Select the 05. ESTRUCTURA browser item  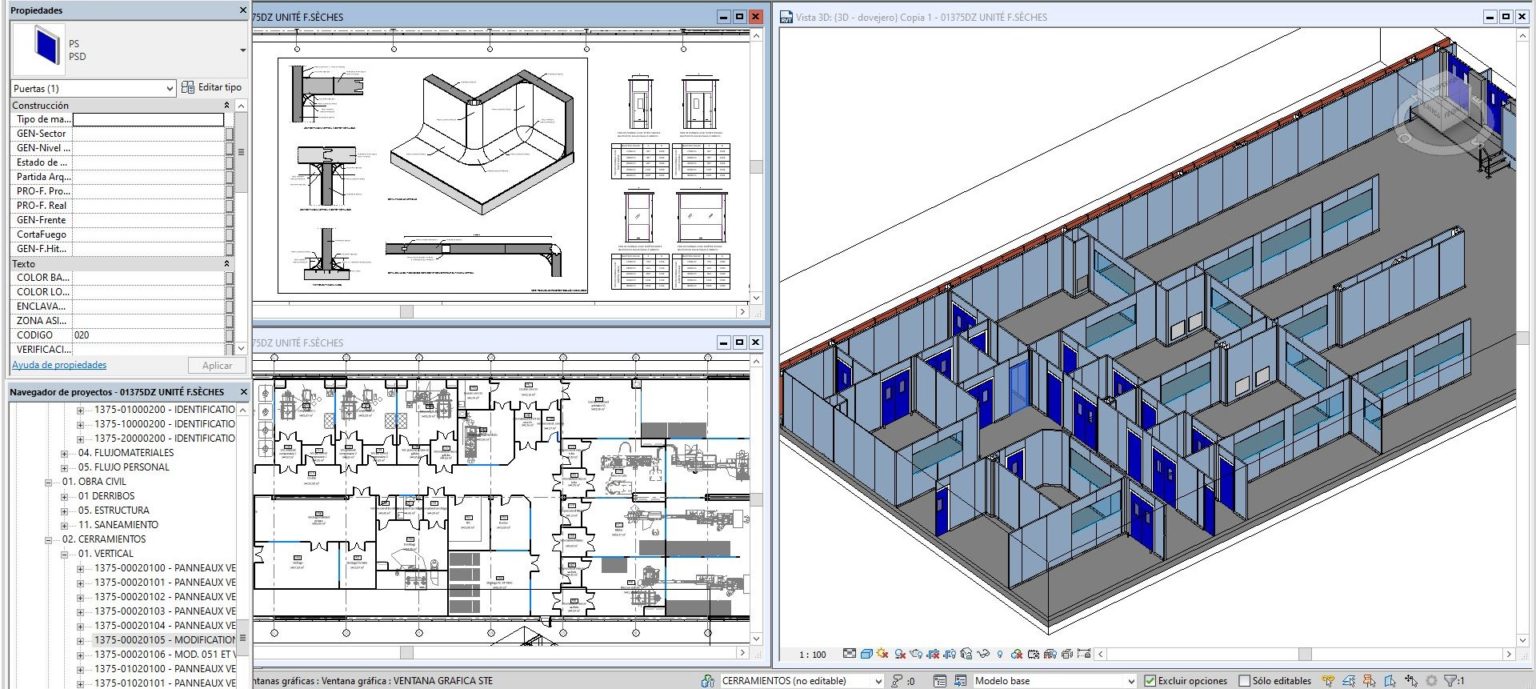(117, 510)
